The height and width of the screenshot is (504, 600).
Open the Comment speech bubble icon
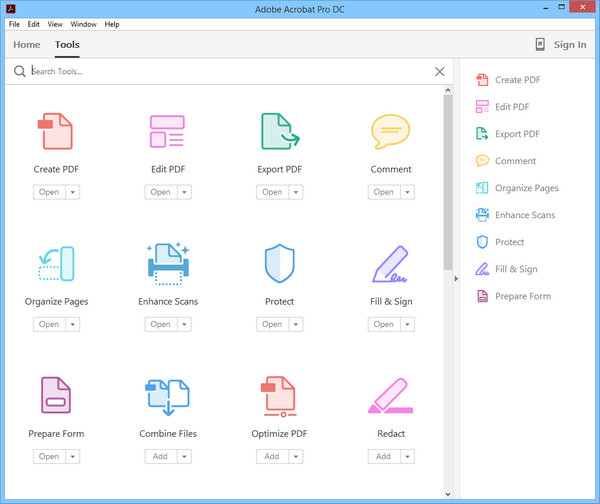point(390,132)
